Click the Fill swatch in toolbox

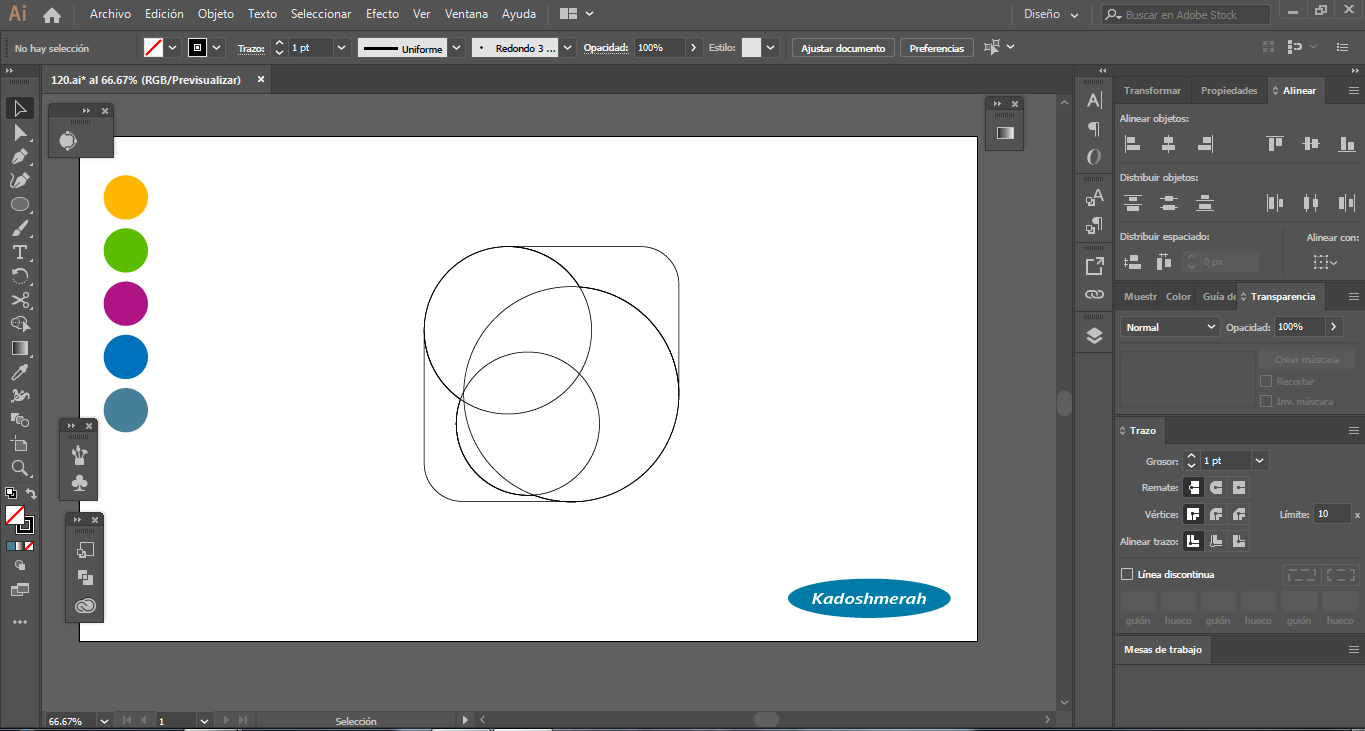pyautogui.click(x=14, y=515)
